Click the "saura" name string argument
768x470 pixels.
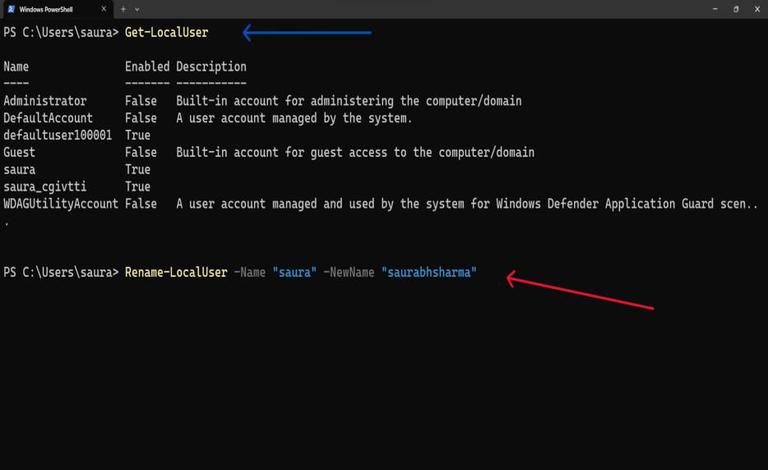click(x=294, y=272)
